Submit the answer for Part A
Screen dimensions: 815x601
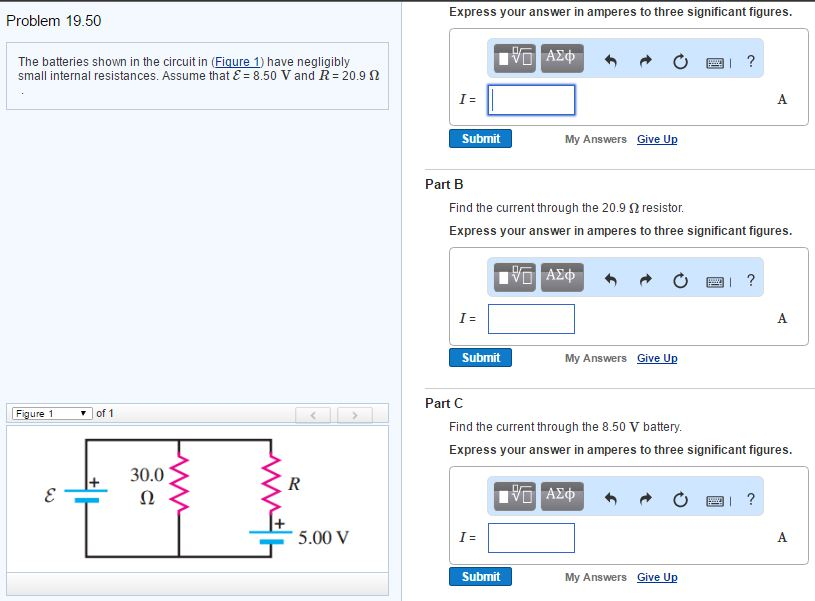(480, 138)
